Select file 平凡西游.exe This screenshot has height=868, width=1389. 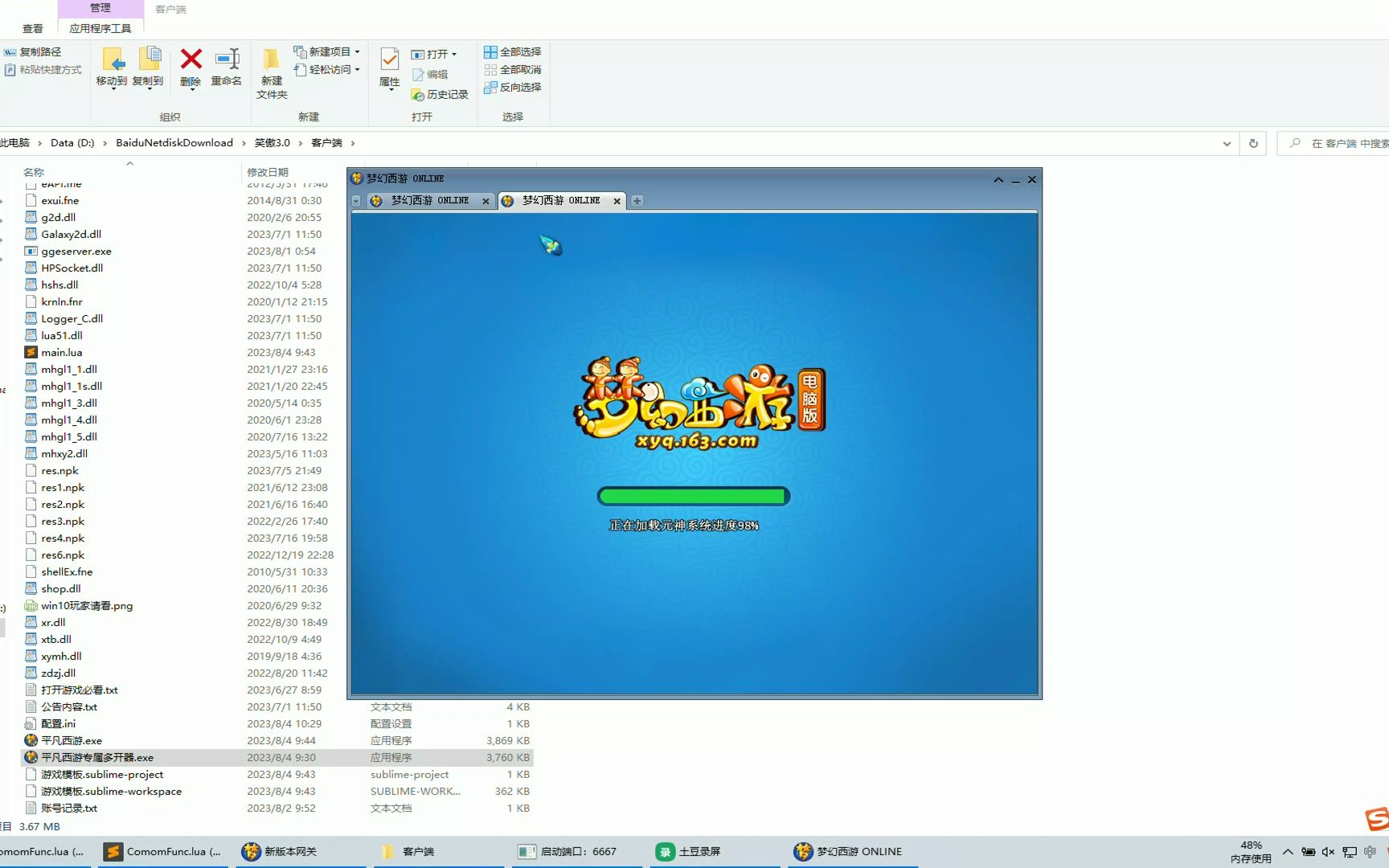[72, 740]
